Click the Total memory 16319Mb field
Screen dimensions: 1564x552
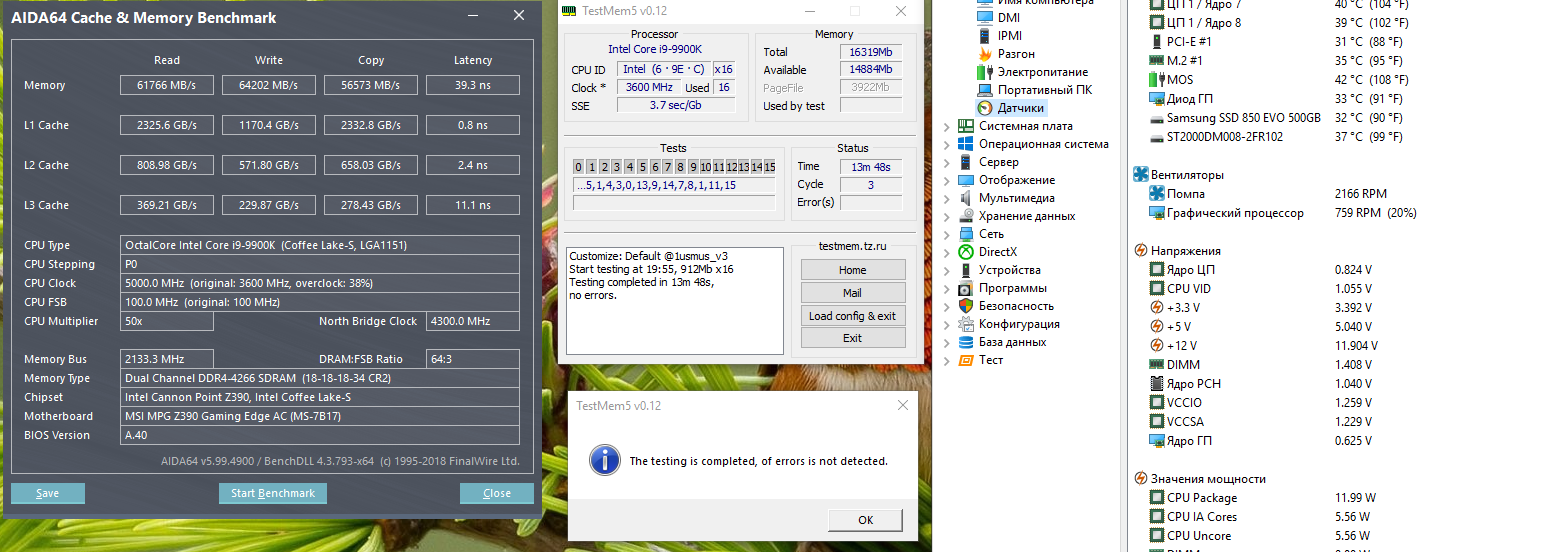point(872,52)
